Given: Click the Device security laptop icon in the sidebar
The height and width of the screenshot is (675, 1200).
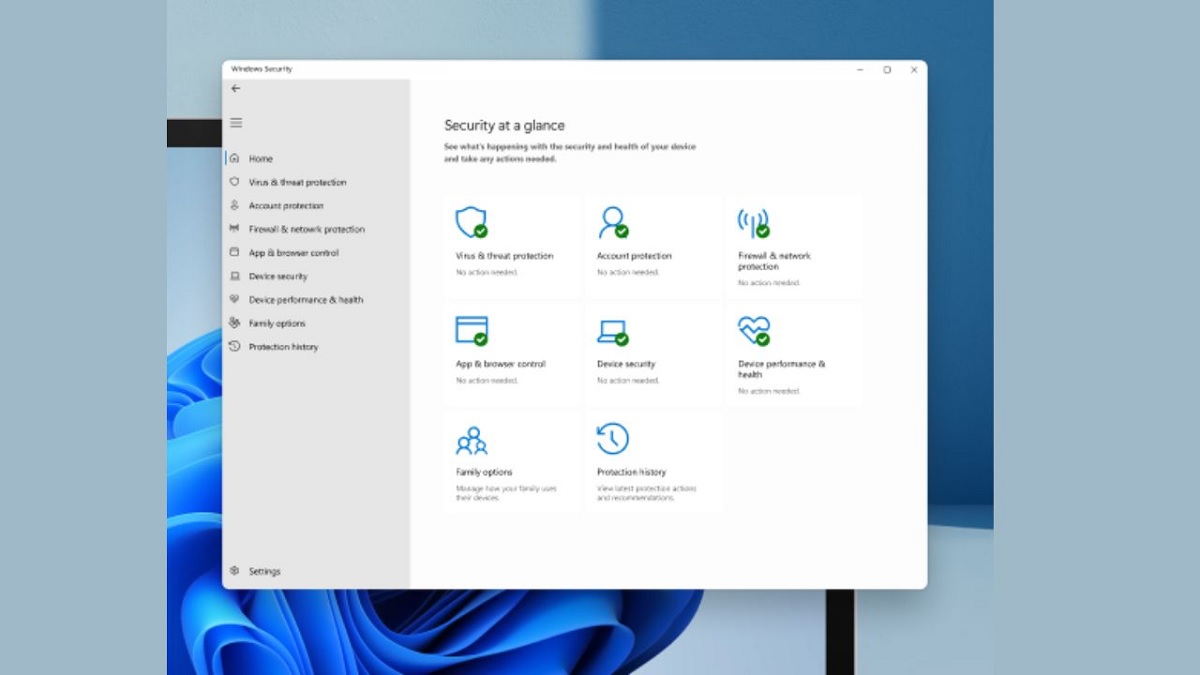Looking at the screenshot, I should (234, 276).
